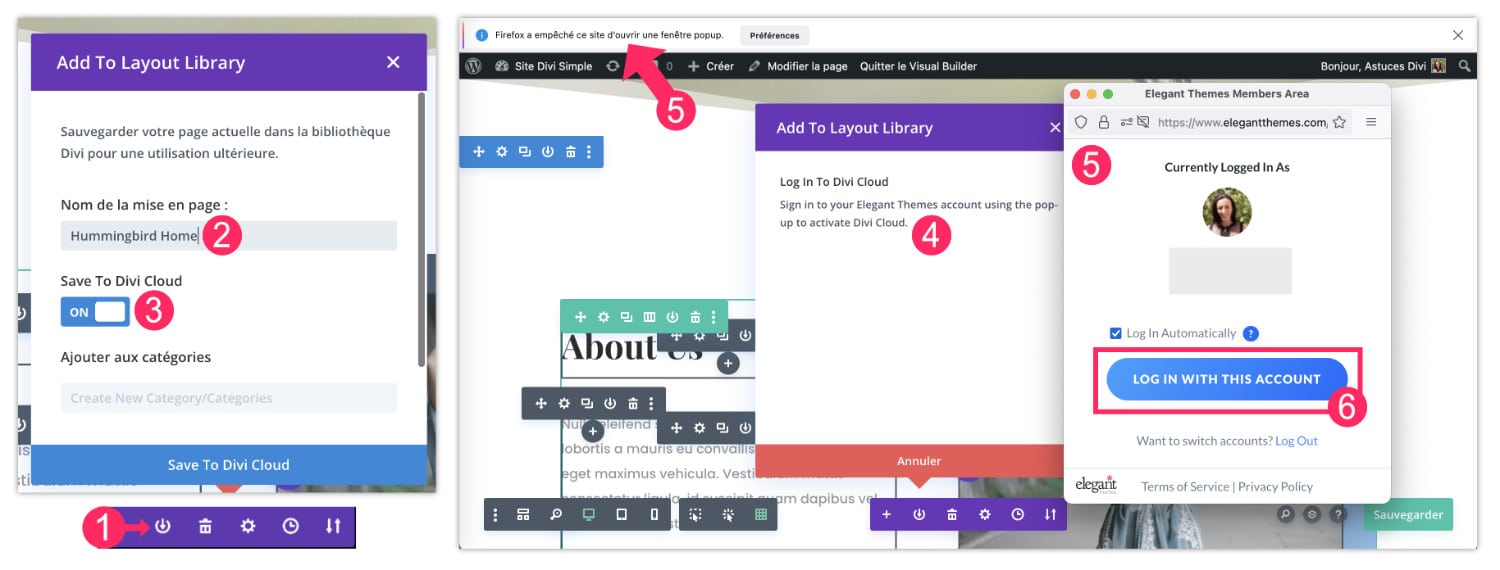Click the Create New Category/Categories field
The image size is (1500, 570).
click(x=229, y=398)
